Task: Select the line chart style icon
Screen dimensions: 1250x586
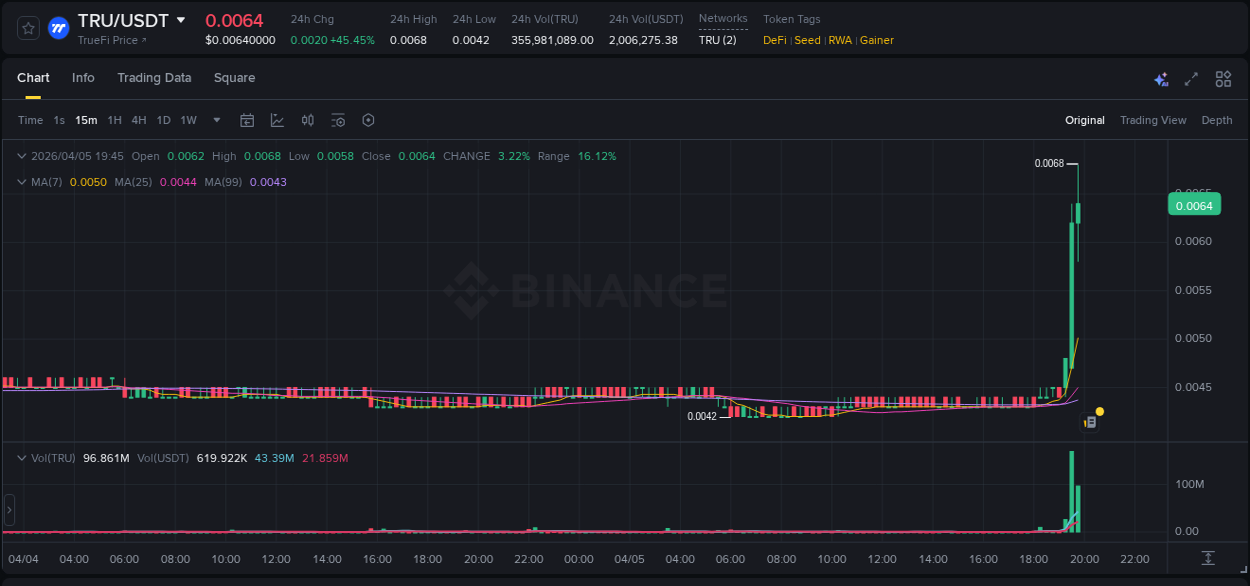Action: (276, 120)
